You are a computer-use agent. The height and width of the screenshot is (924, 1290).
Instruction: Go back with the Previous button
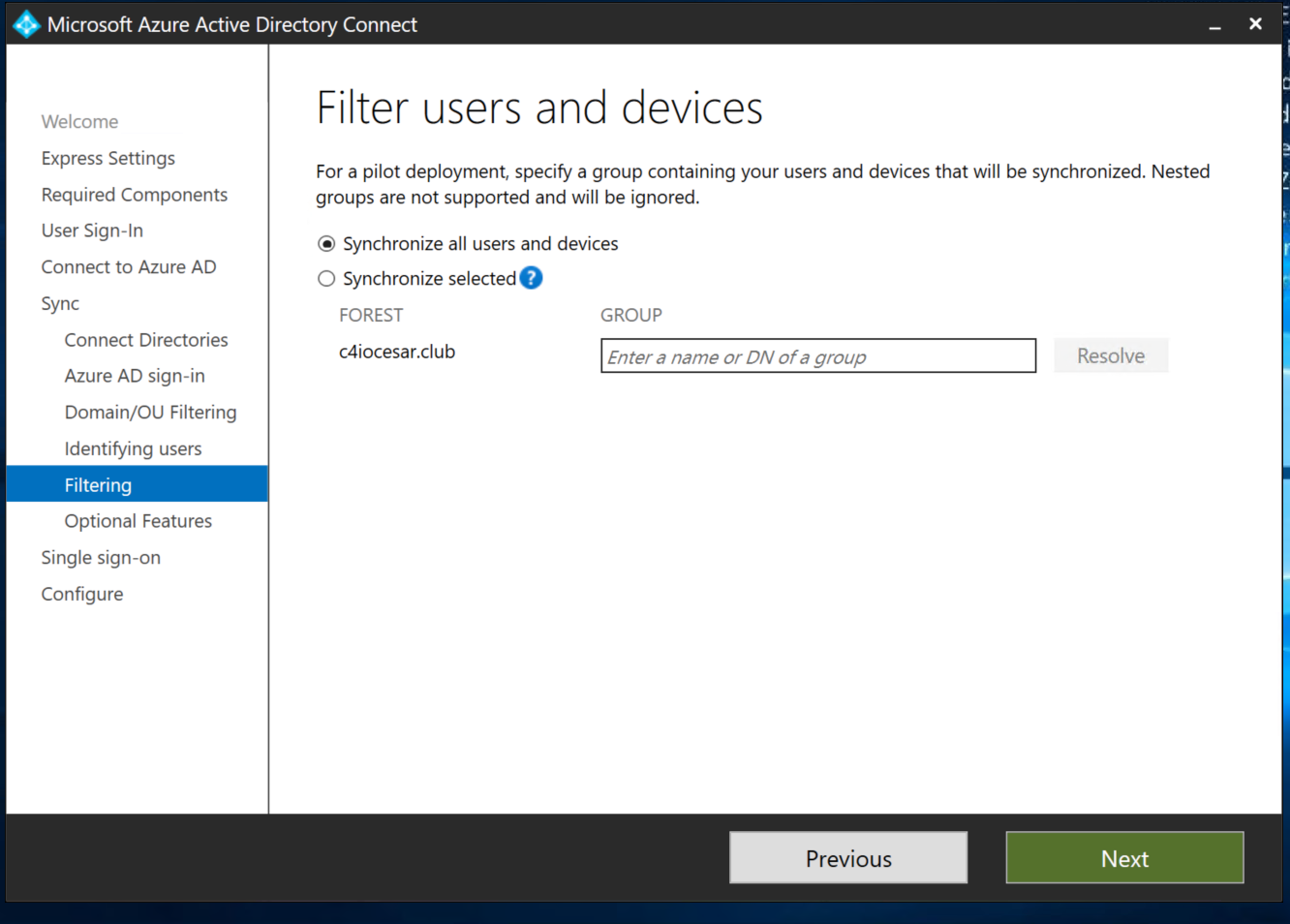click(847, 858)
